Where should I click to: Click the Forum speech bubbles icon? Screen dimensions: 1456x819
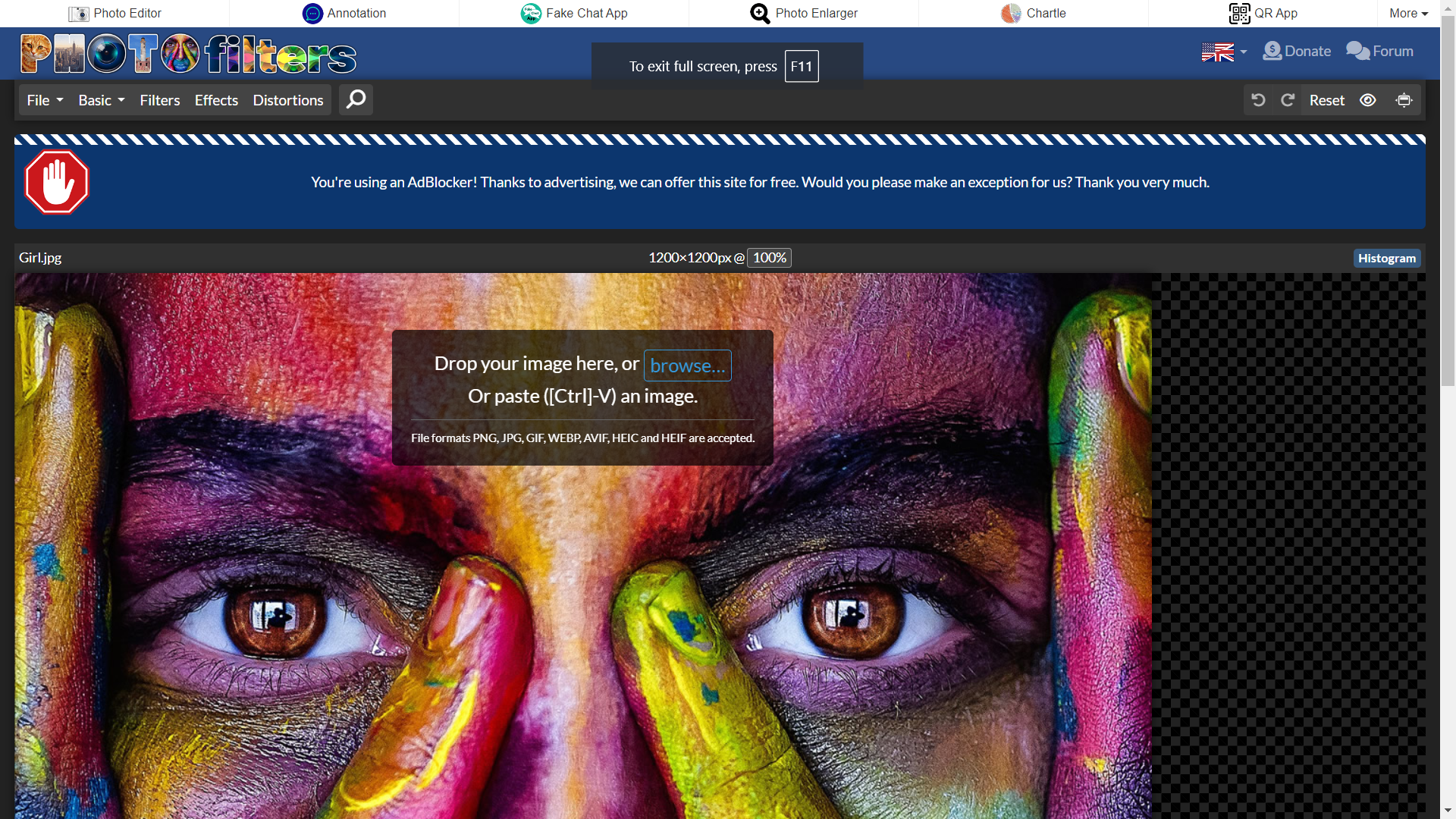point(1357,51)
